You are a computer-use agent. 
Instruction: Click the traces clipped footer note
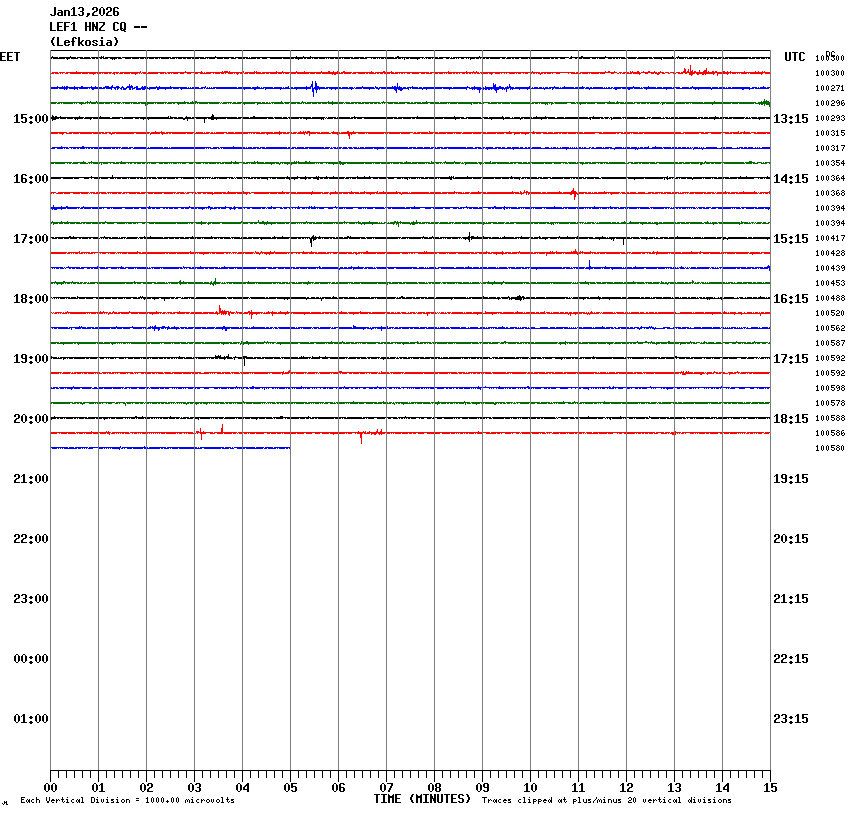click(606, 801)
